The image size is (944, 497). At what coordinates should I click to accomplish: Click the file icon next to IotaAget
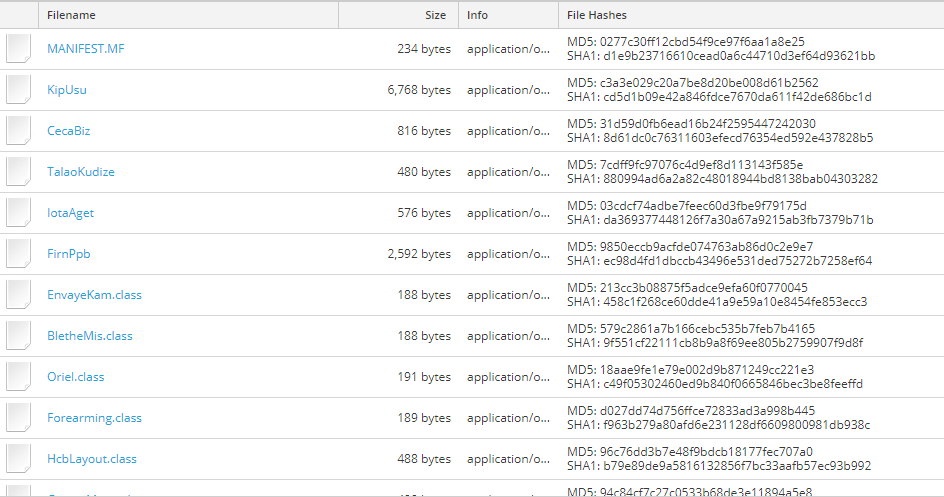(19, 213)
